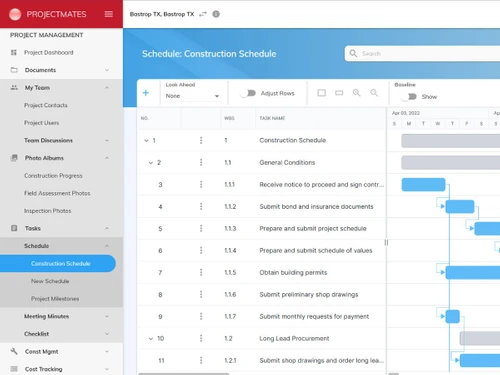500x375 pixels.
Task: Open Project Dashboard in the sidebar
Action: (49, 53)
